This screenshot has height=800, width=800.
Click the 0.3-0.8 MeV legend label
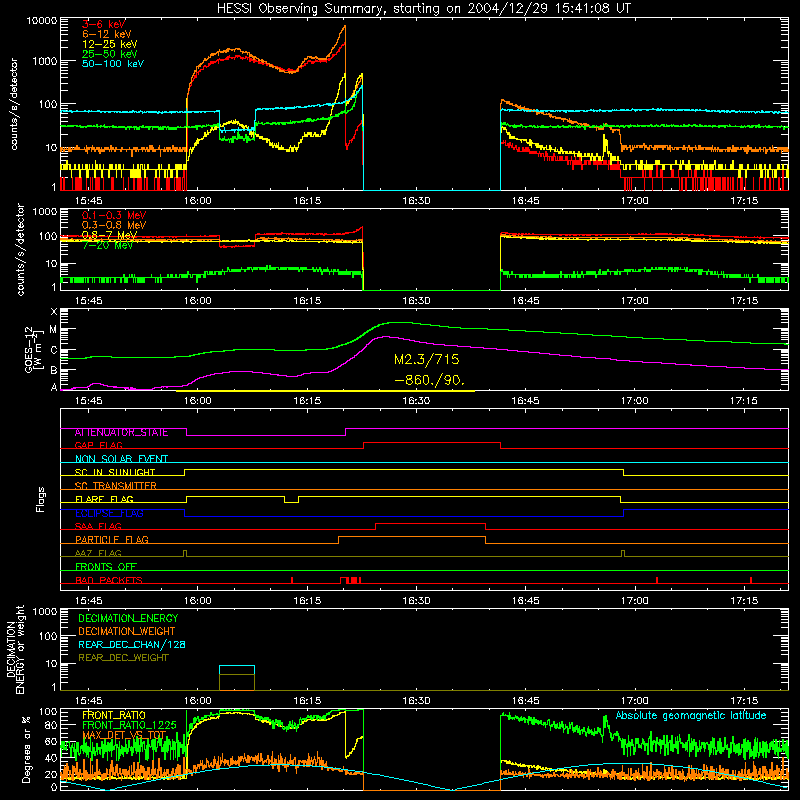click(114, 225)
